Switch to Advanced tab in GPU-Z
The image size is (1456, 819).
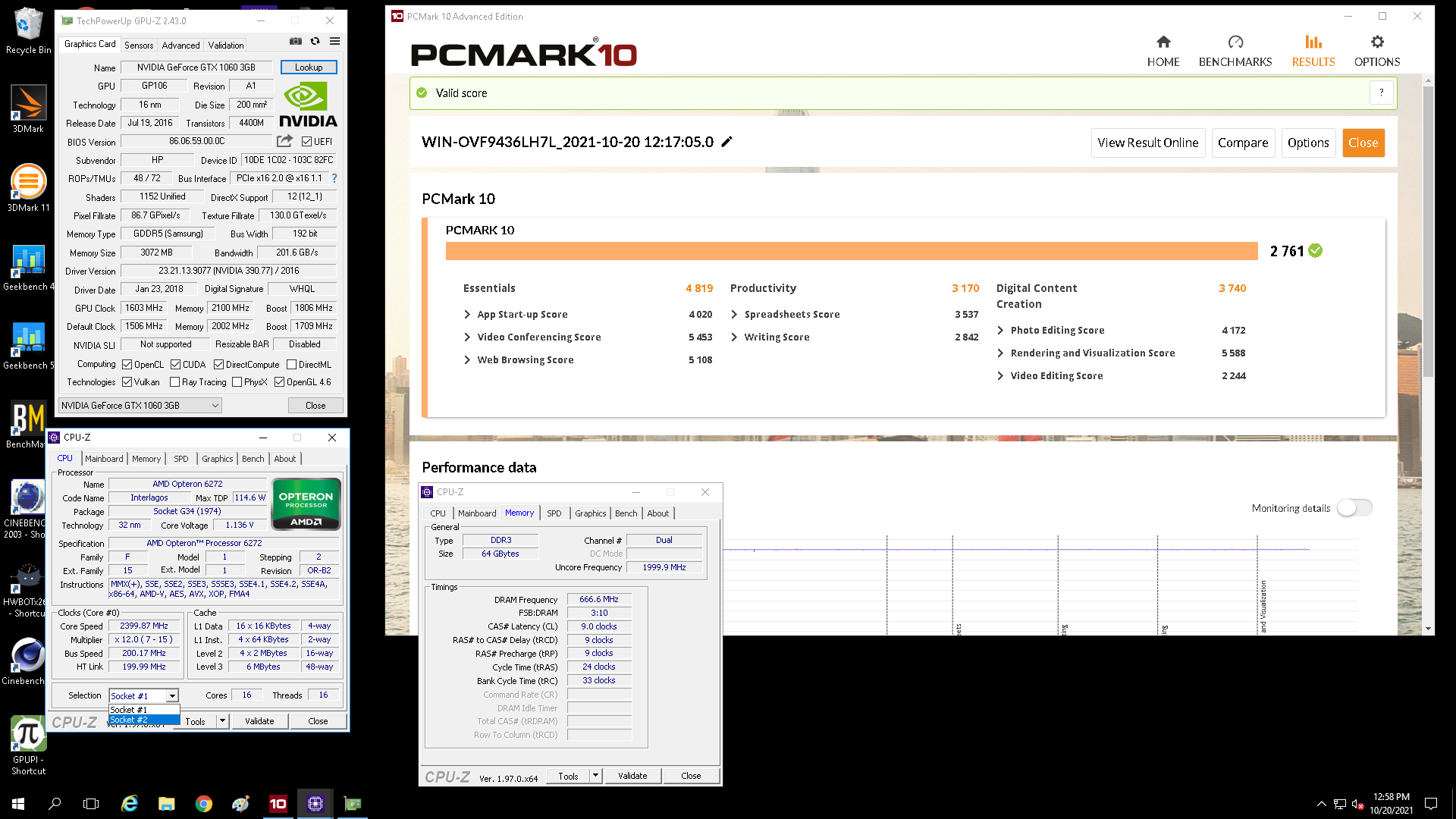(180, 45)
